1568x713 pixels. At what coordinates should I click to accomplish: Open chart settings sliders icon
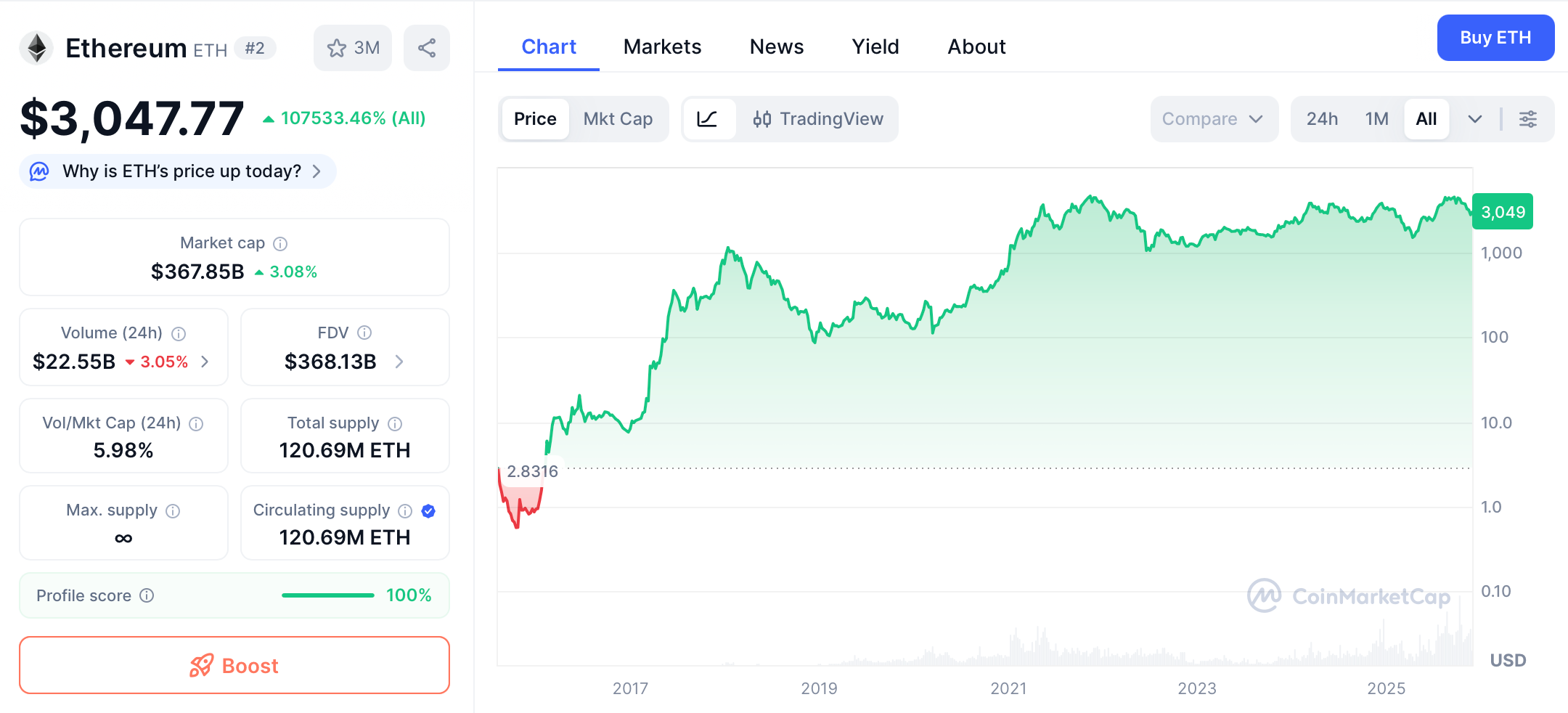1528,119
